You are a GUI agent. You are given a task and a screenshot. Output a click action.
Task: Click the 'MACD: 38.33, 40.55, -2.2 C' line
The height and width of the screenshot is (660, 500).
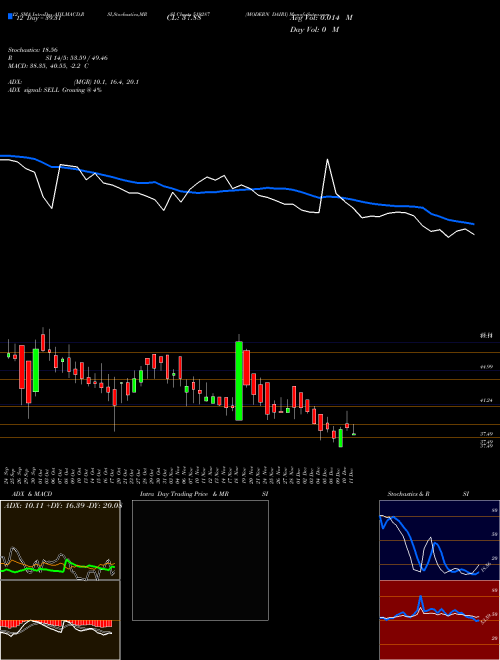click(48, 66)
